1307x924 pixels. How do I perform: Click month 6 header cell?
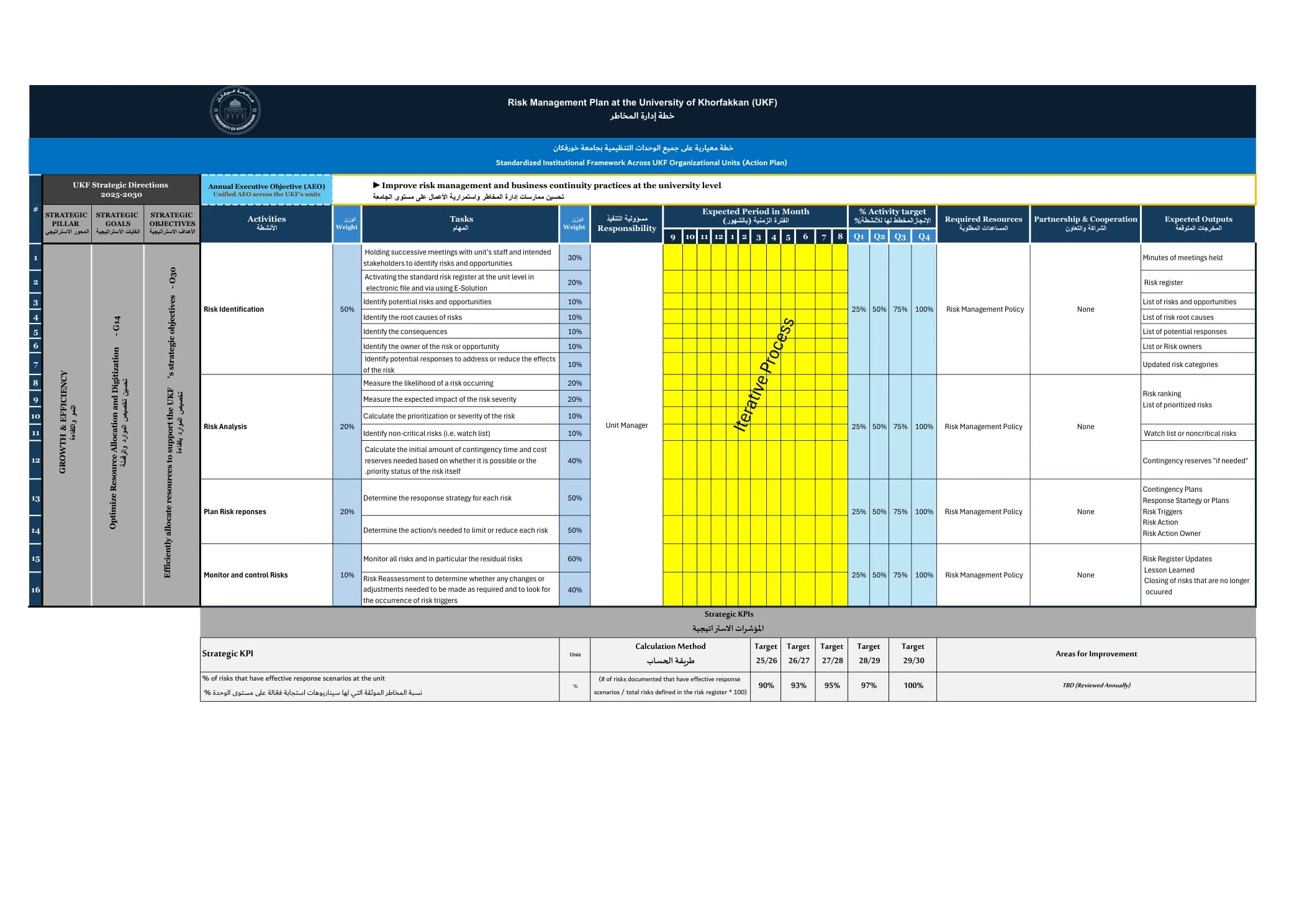click(805, 237)
